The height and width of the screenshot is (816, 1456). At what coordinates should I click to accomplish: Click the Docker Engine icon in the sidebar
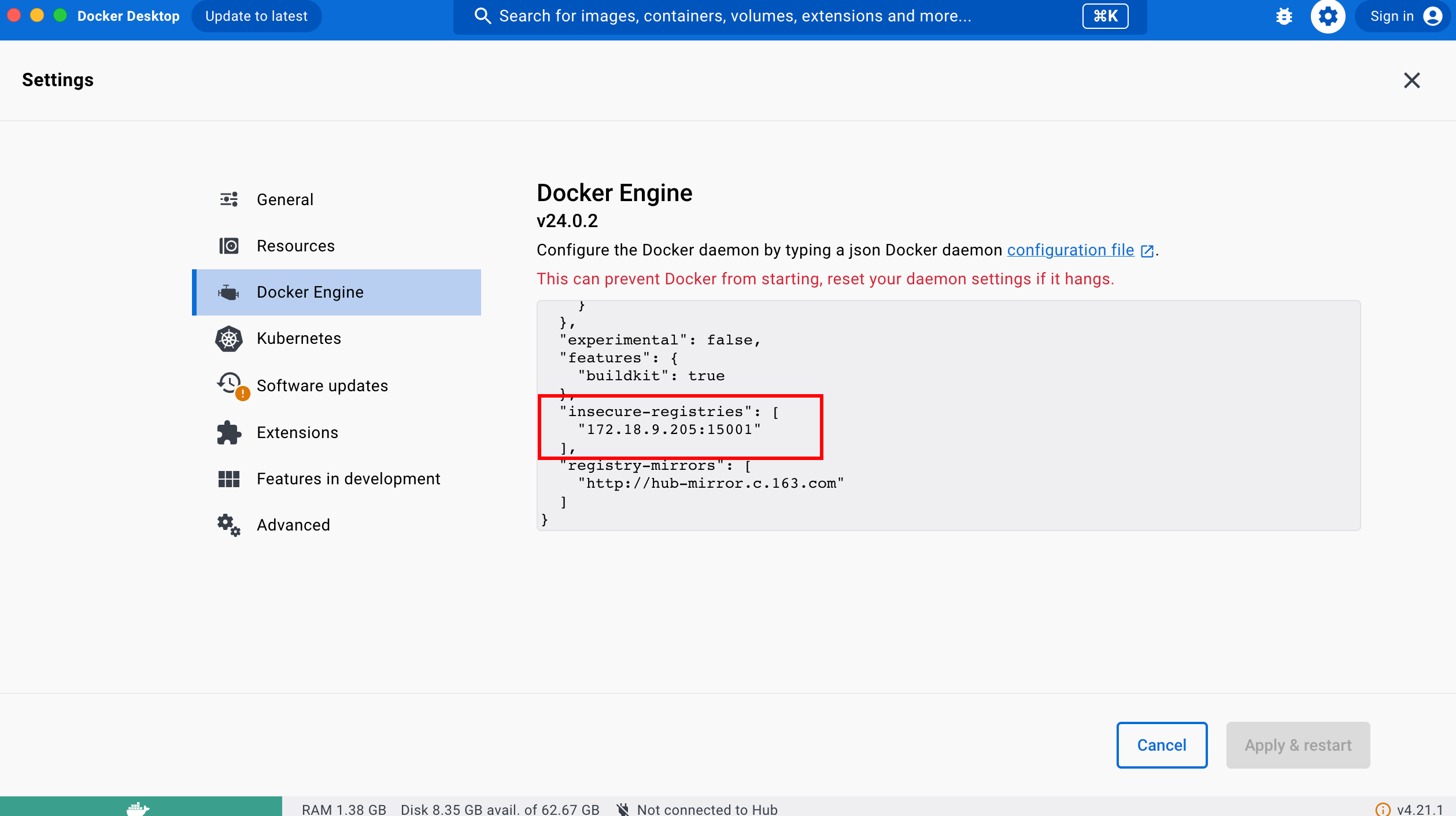pyautogui.click(x=229, y=292)
